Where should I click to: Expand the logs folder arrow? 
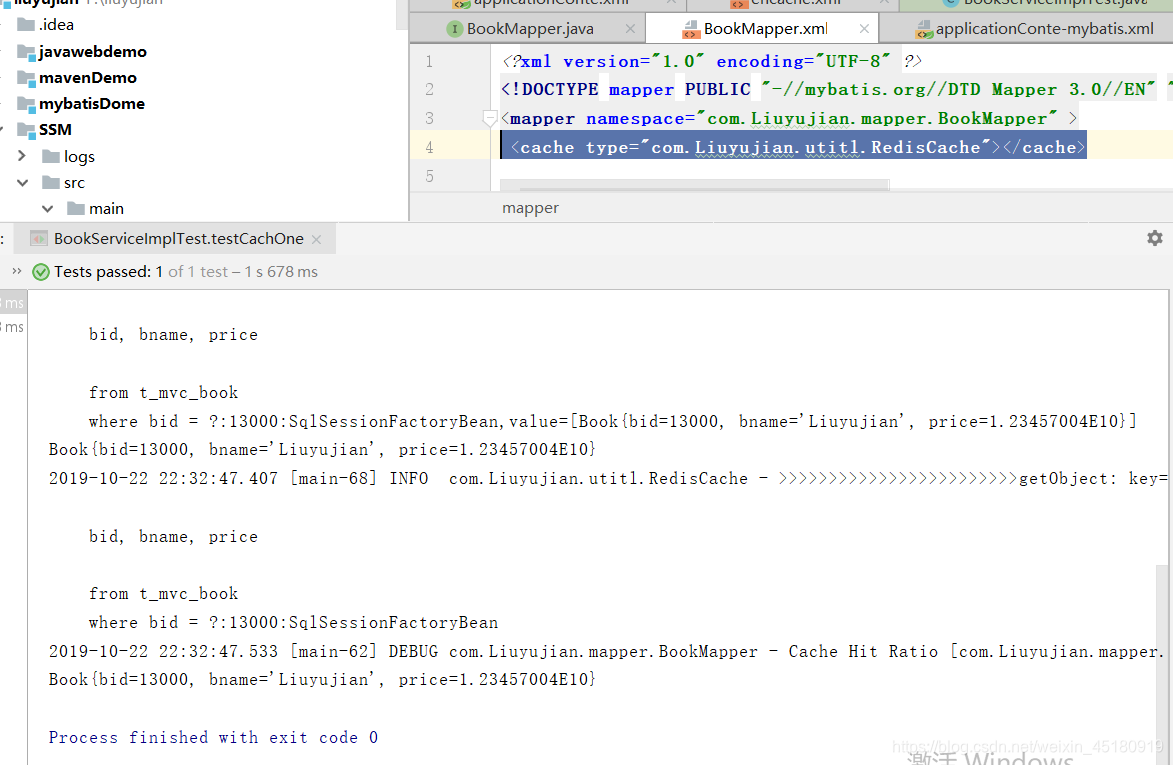pyautogui.click(x=22, y=156)
